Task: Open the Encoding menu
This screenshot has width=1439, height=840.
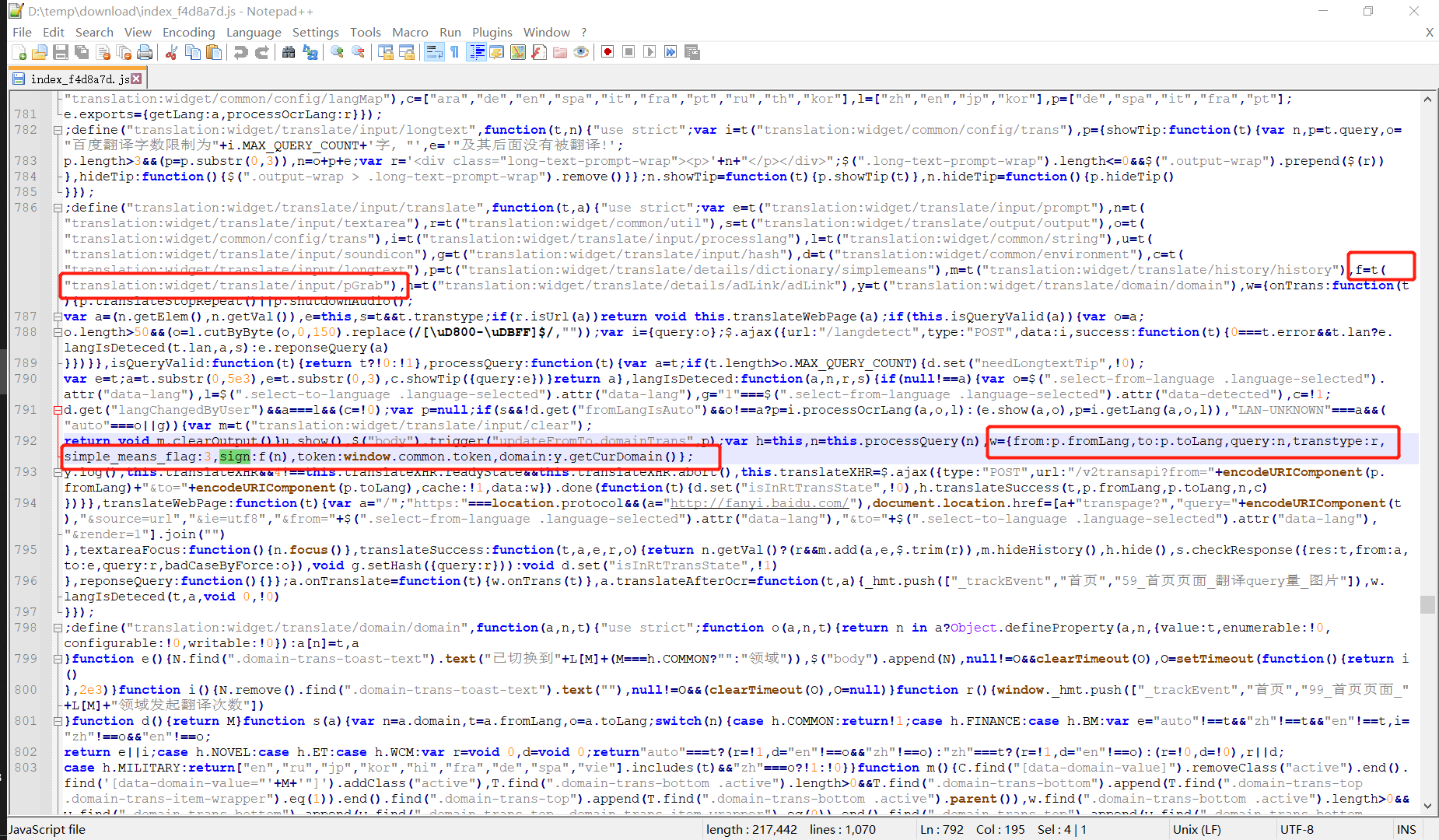Action: pos(188,32)
